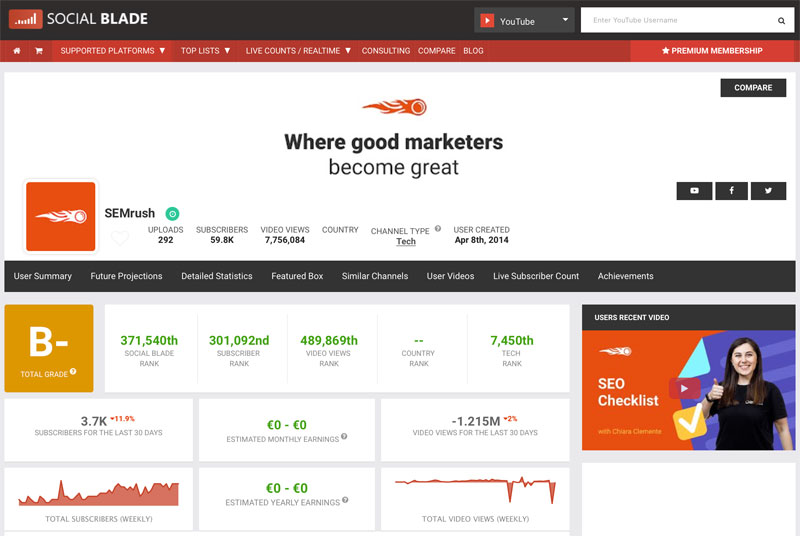Click the green verified badge next to SEMrush
The height and width of the screenshot is (536, 800).
pyautogui.click(x=172, y=214)
